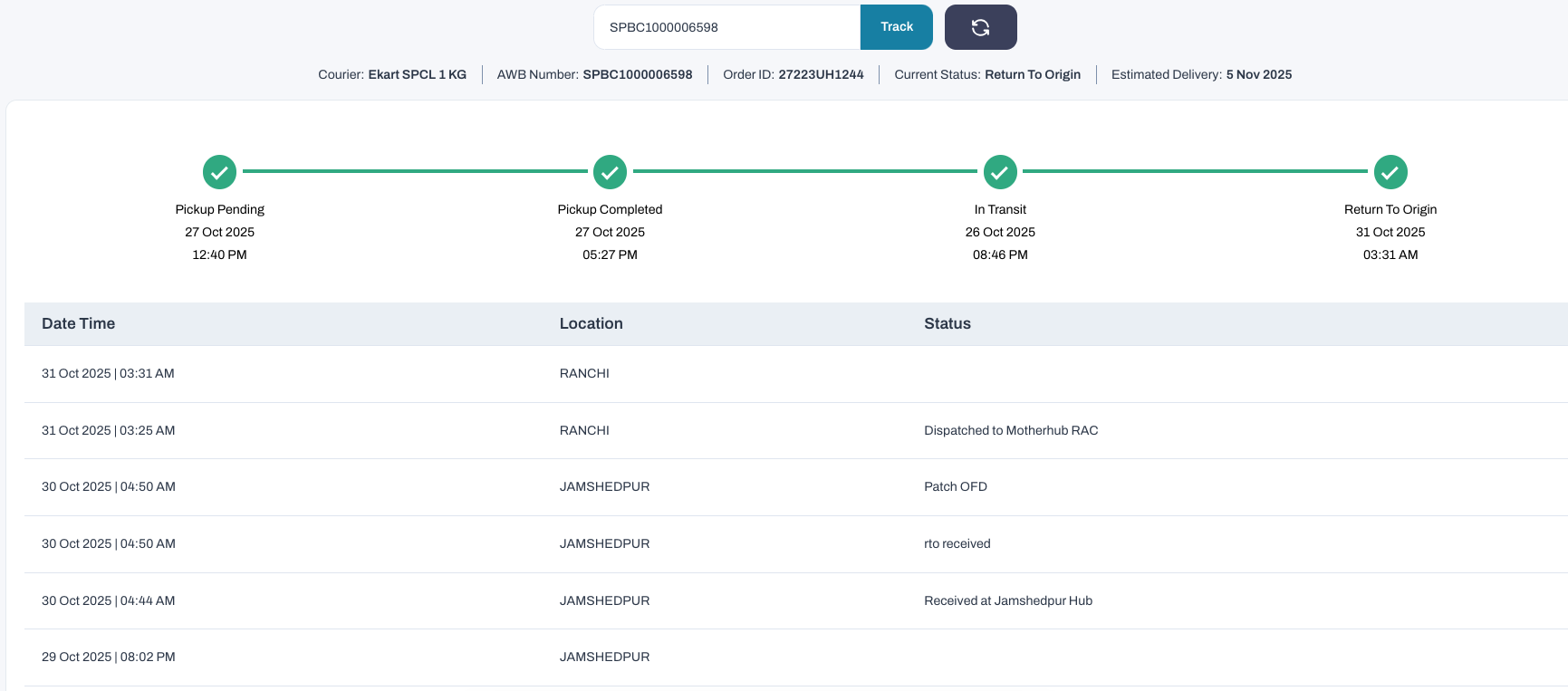Click the refresh icon button

[980, 27]
